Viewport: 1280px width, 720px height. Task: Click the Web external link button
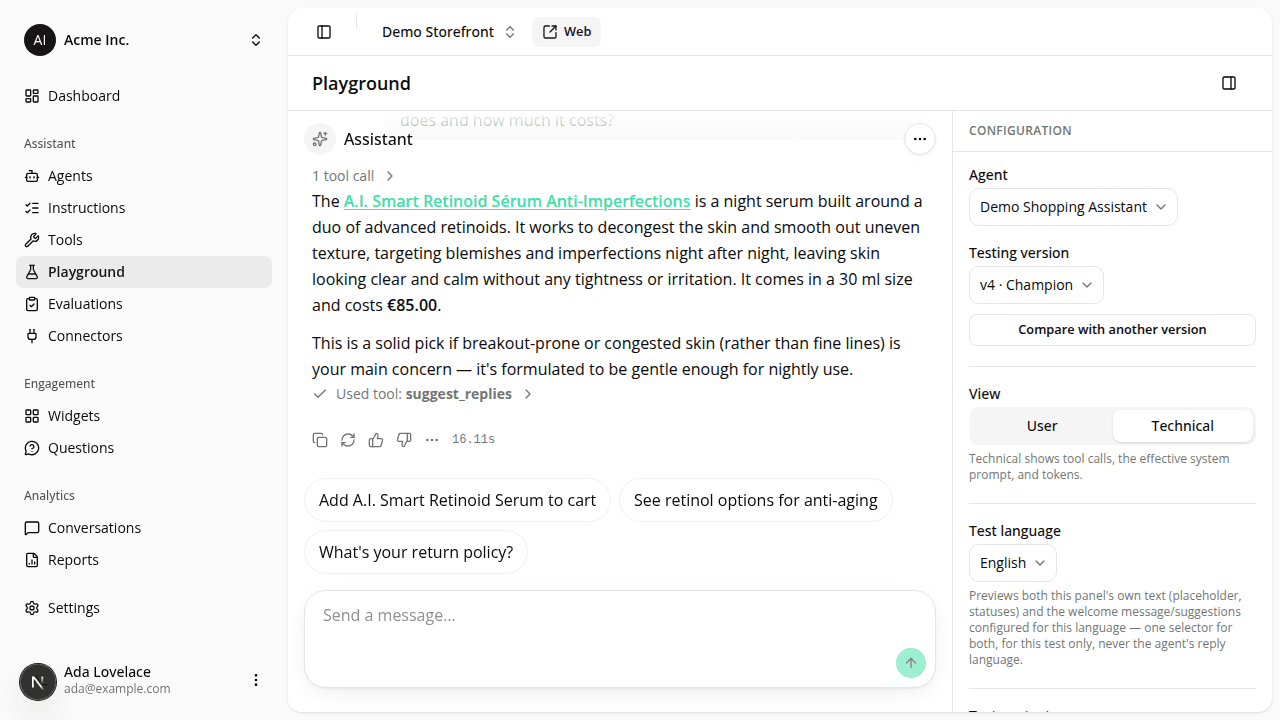pos(566,32)
